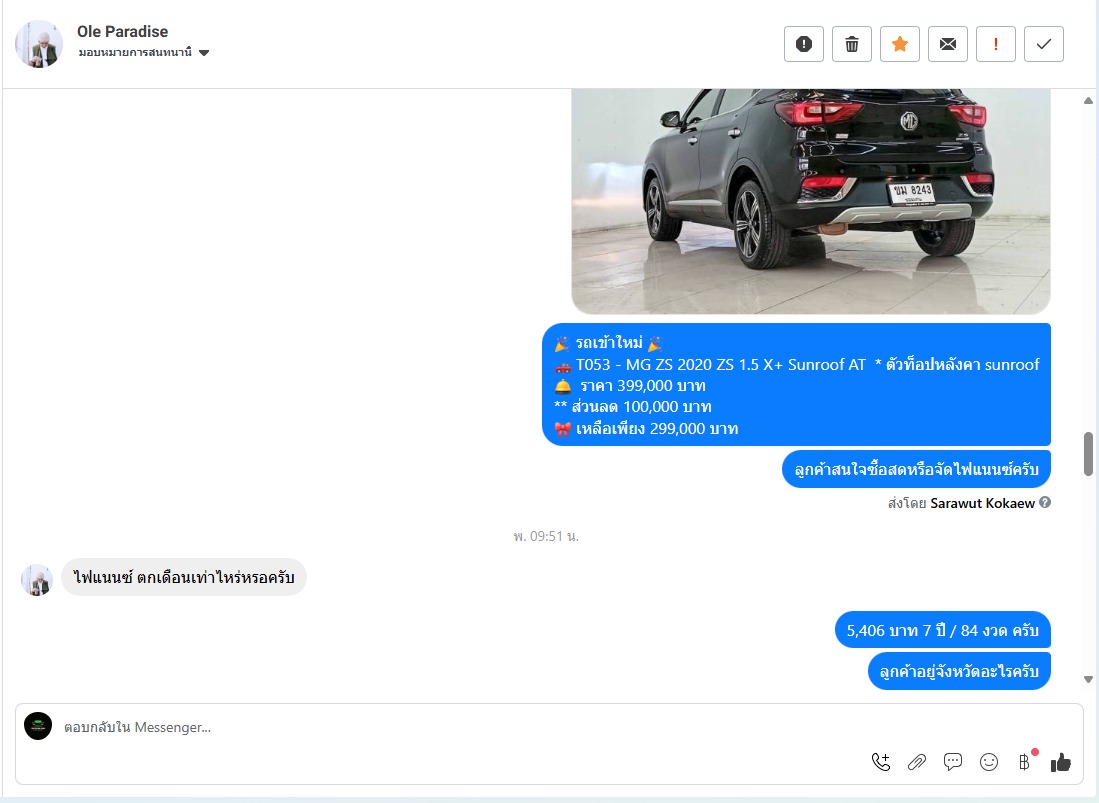Start a call with phone plus icon

(x=880, y=762)
